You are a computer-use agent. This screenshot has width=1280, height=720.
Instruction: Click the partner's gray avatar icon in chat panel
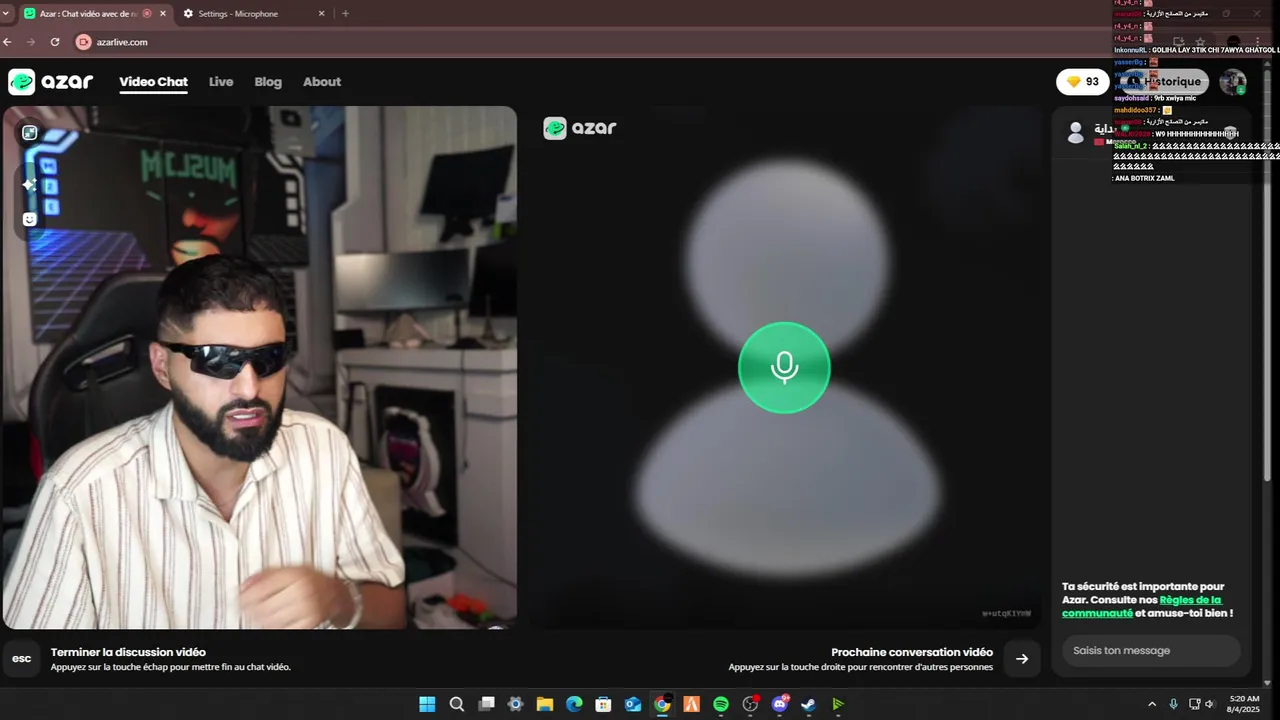click(1076, 132)
